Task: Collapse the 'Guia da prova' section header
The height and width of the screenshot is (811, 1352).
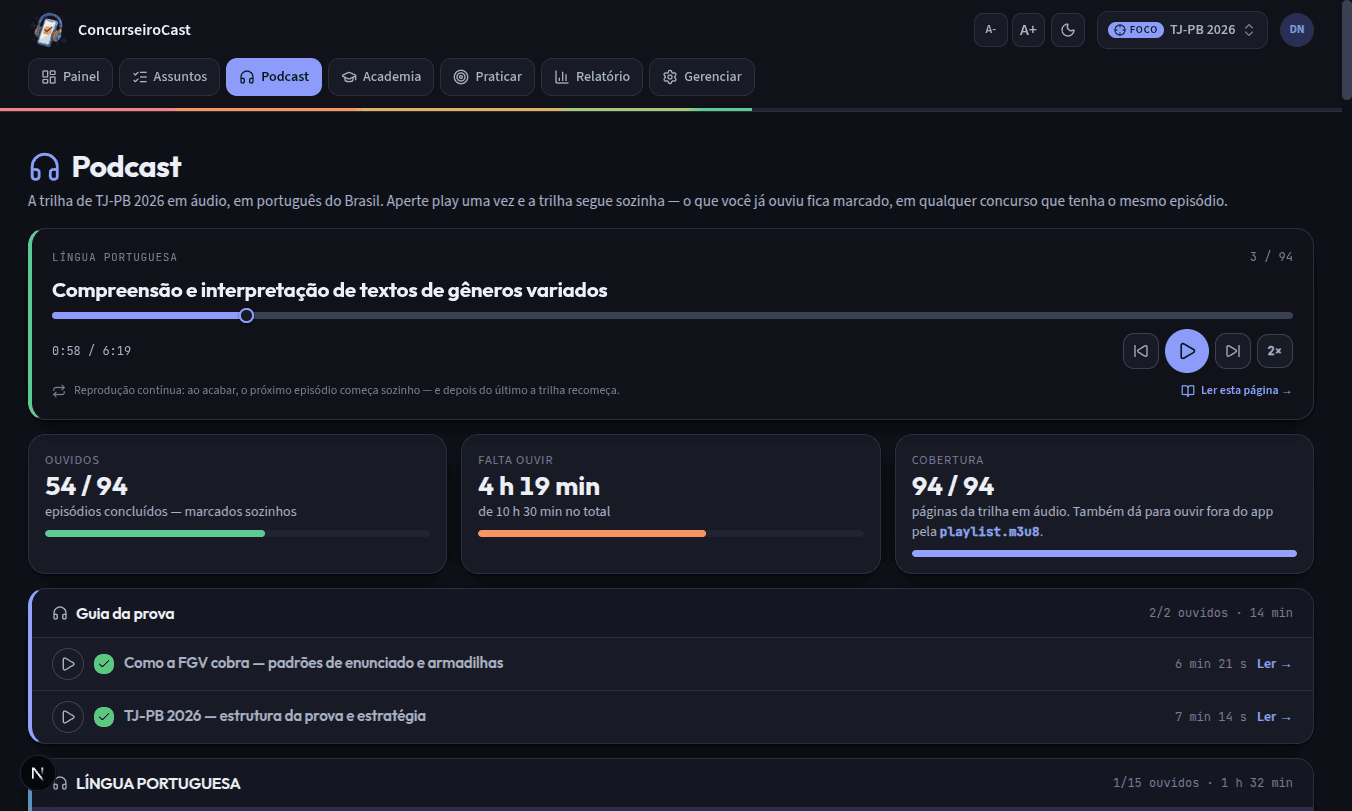Action: [672, 613]
